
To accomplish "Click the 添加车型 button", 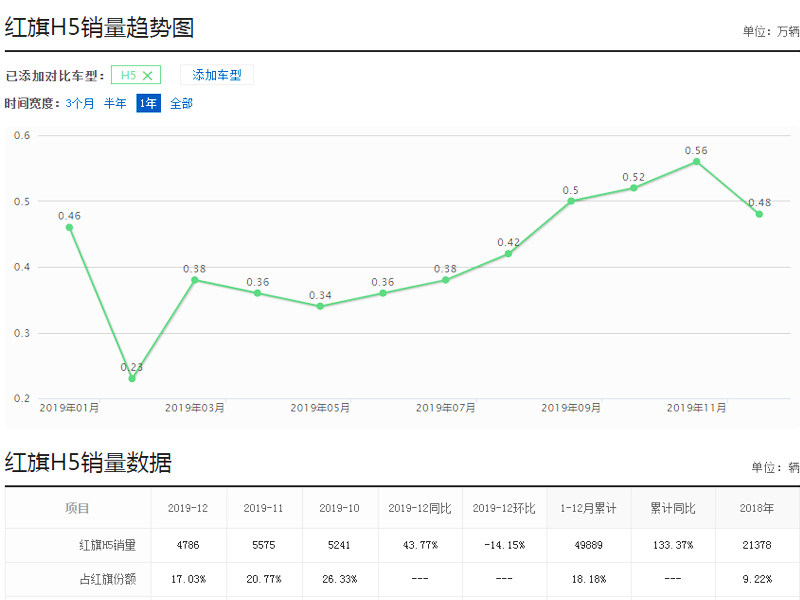I will [x=217, y=75].
